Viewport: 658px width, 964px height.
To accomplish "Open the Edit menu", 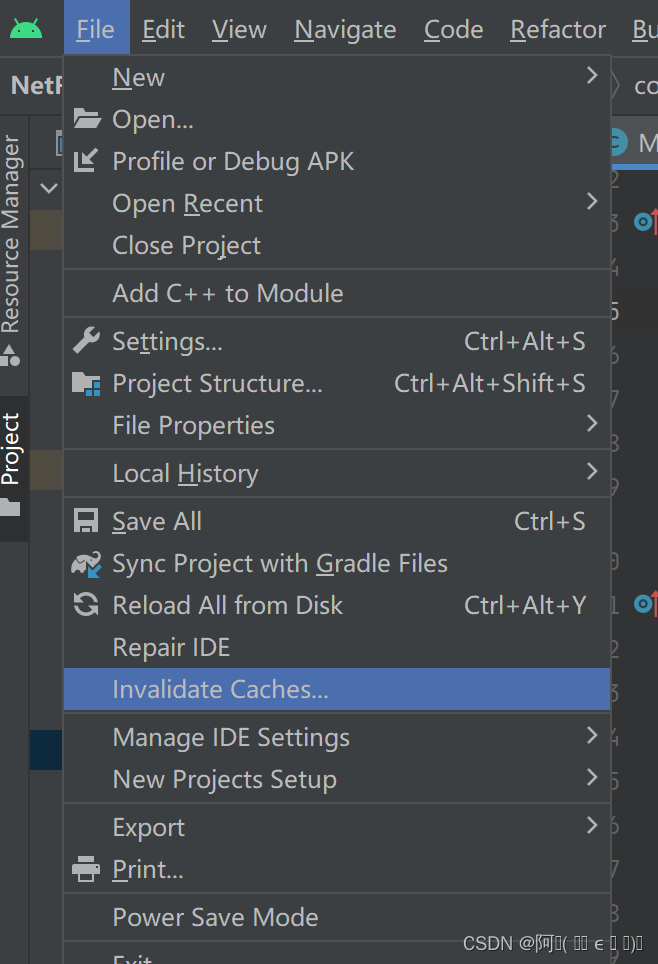I will pos(163,29).
